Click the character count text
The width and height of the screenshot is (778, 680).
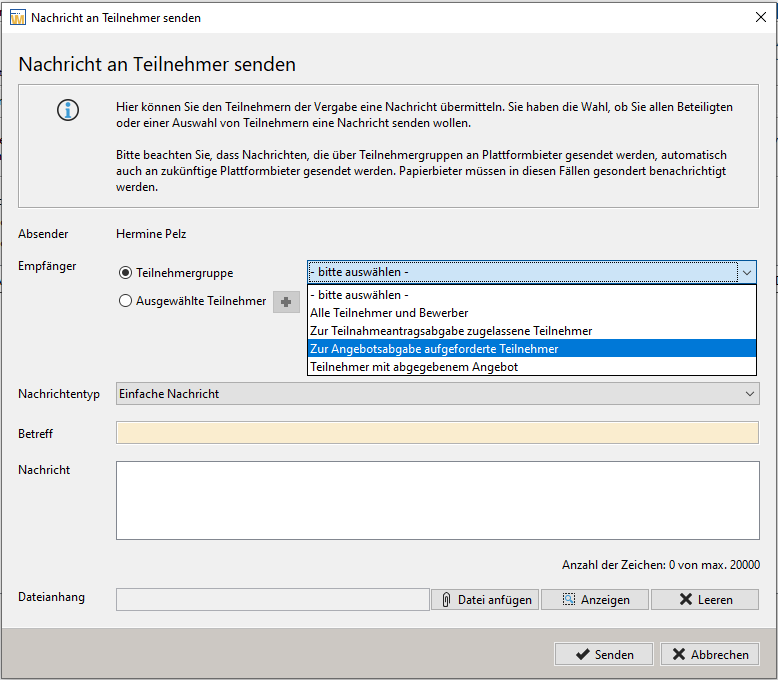(661, 565)
